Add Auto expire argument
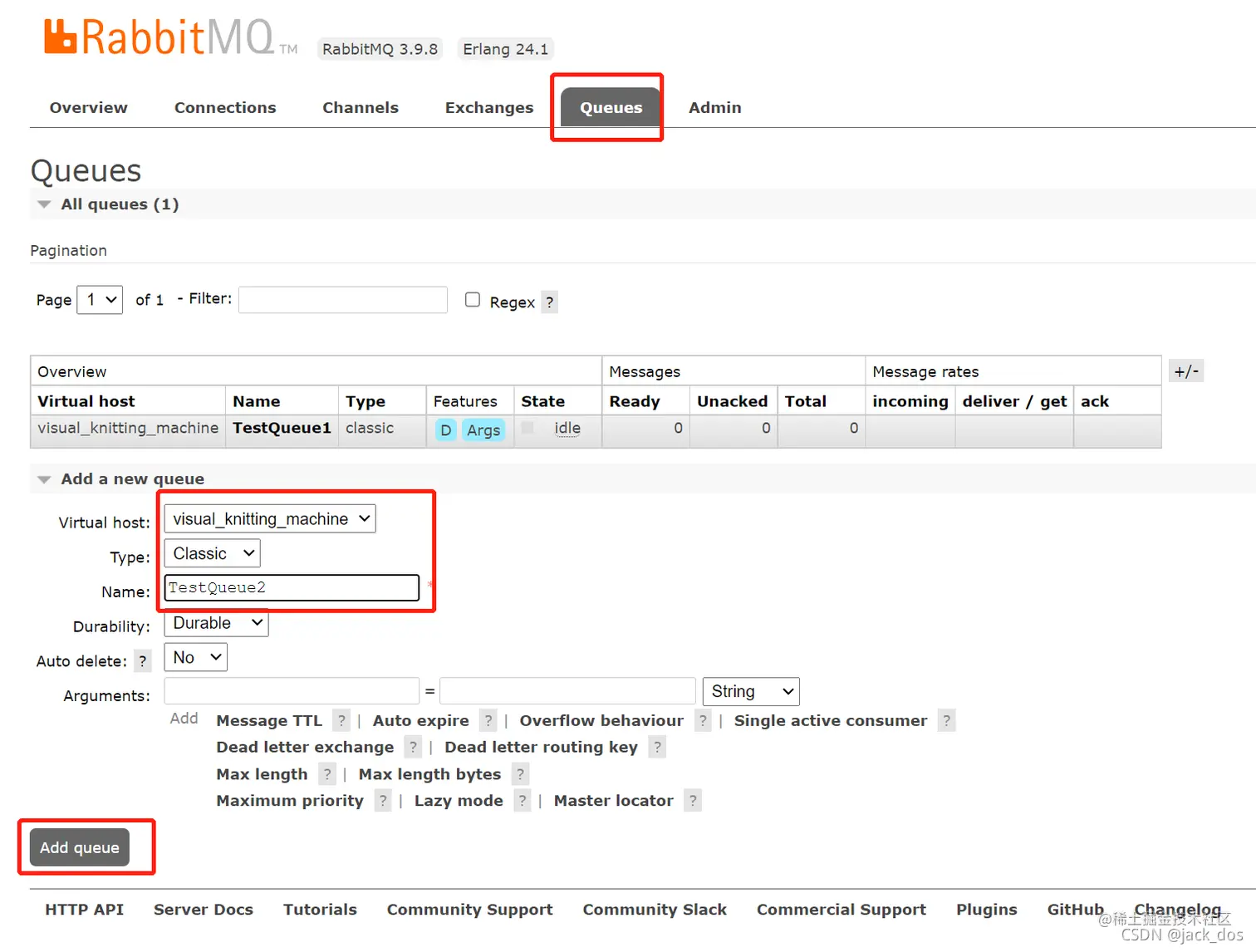Image resolution: width=1256 pixels, height=952 pixels. [421, 721]
